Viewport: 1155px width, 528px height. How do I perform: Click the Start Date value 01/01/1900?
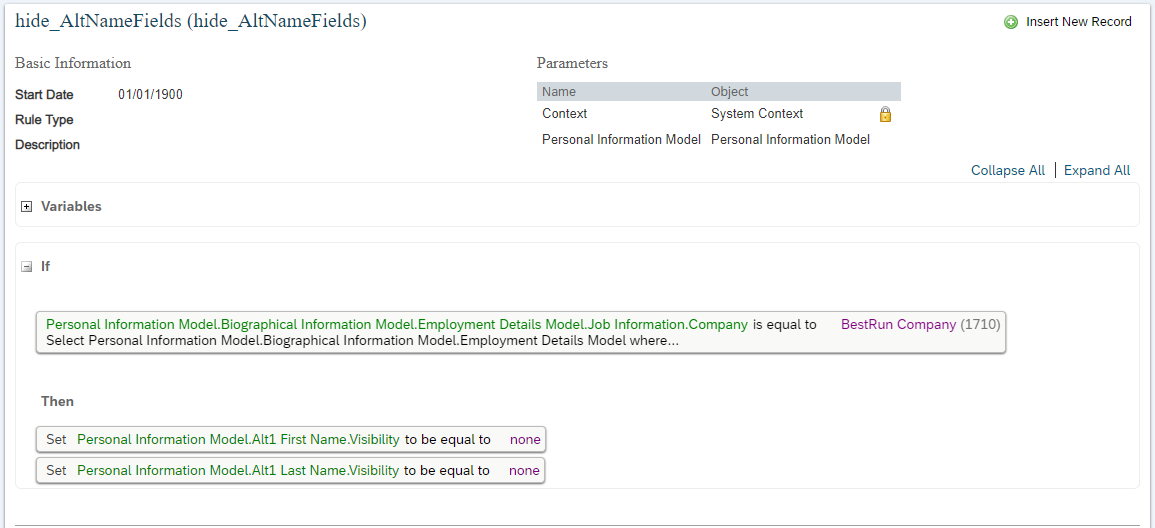[x=150, y=94]
